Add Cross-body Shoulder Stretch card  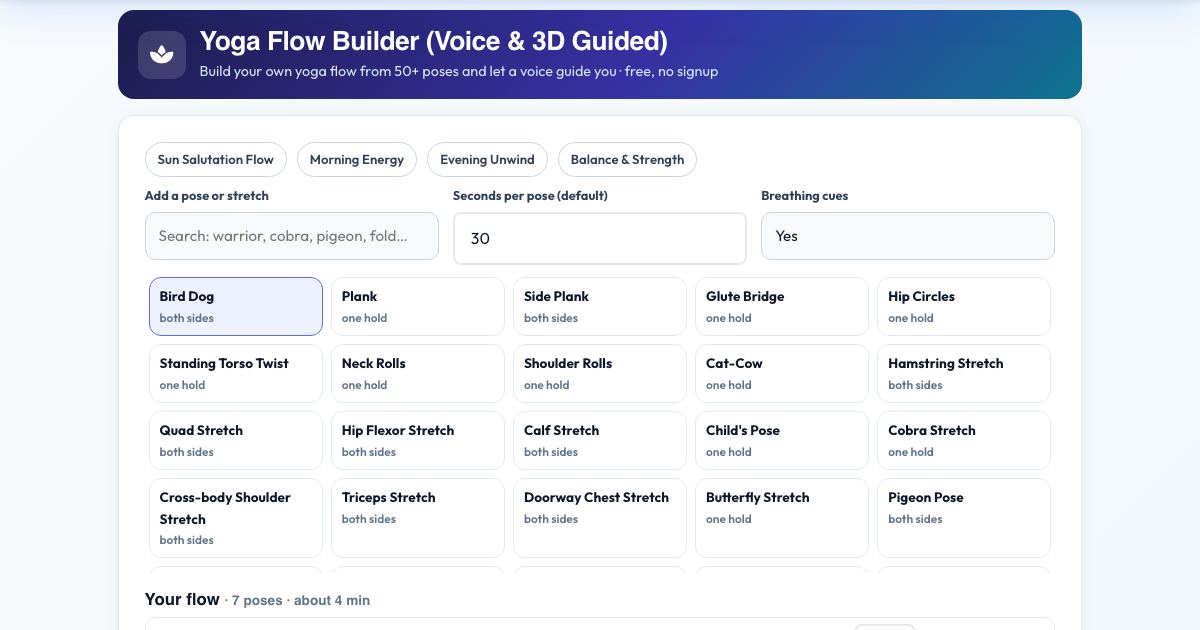(236, 518)
